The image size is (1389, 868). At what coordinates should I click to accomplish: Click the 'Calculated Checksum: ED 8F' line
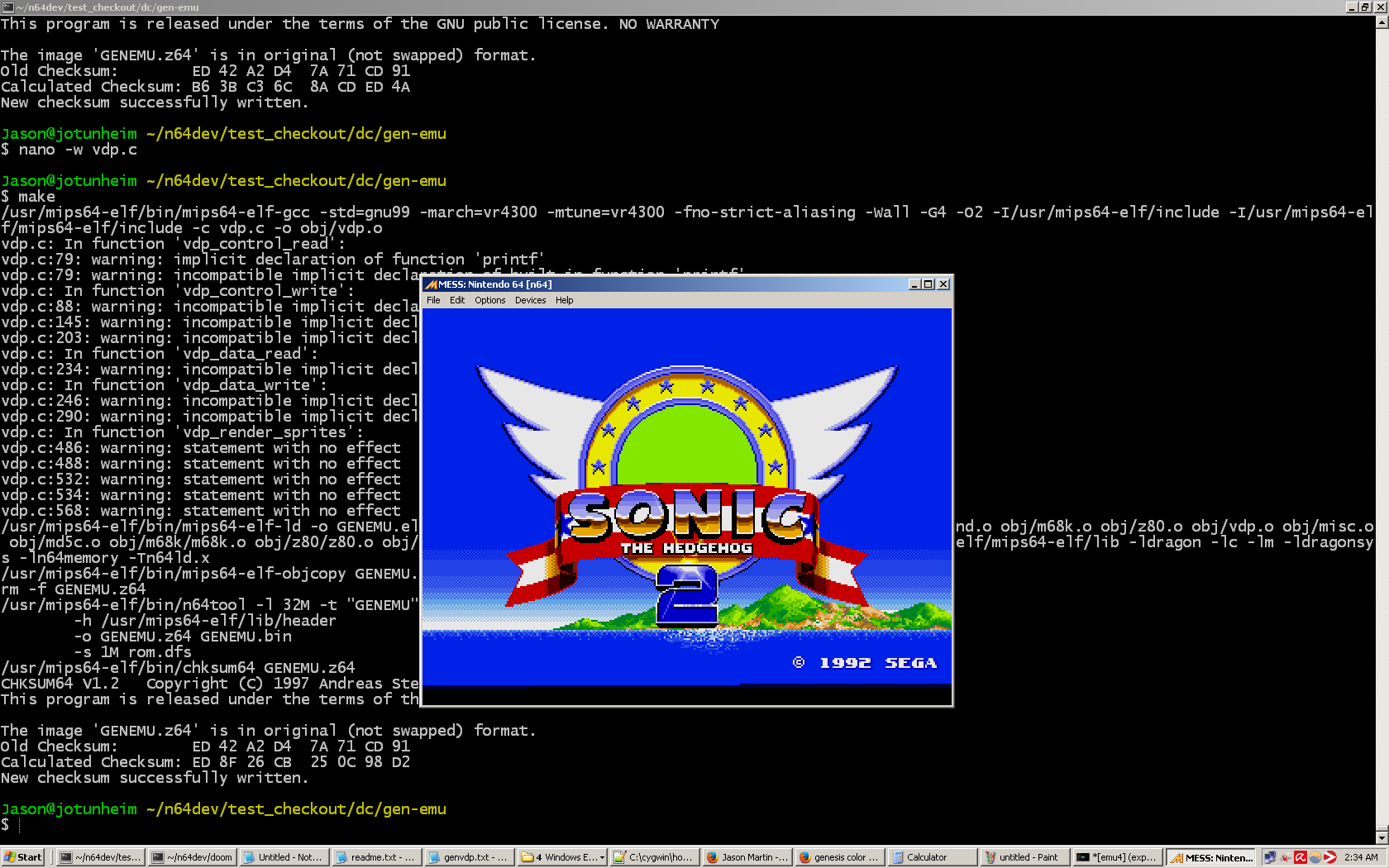click(205, 762)
